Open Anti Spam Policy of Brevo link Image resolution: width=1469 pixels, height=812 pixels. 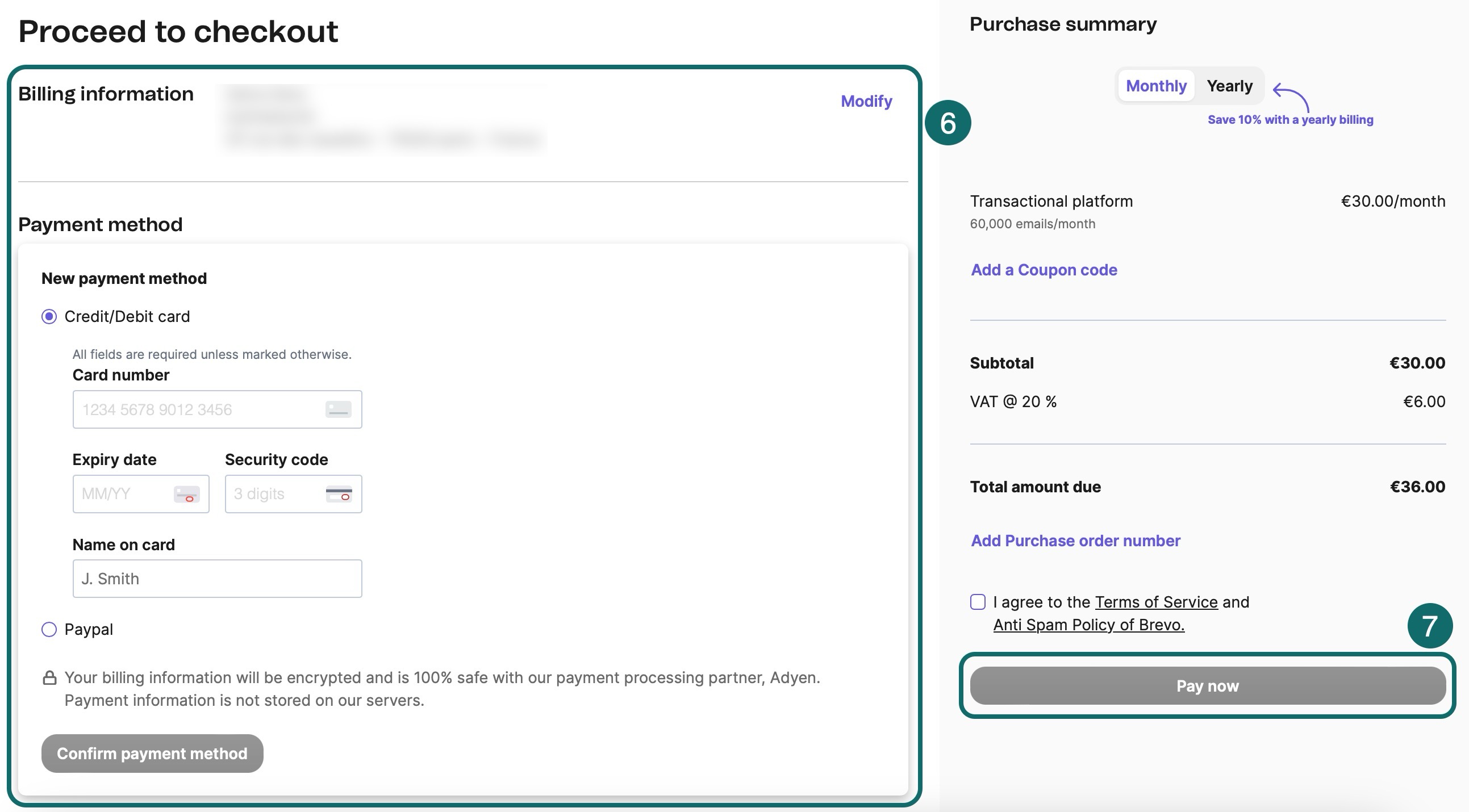1088,625
